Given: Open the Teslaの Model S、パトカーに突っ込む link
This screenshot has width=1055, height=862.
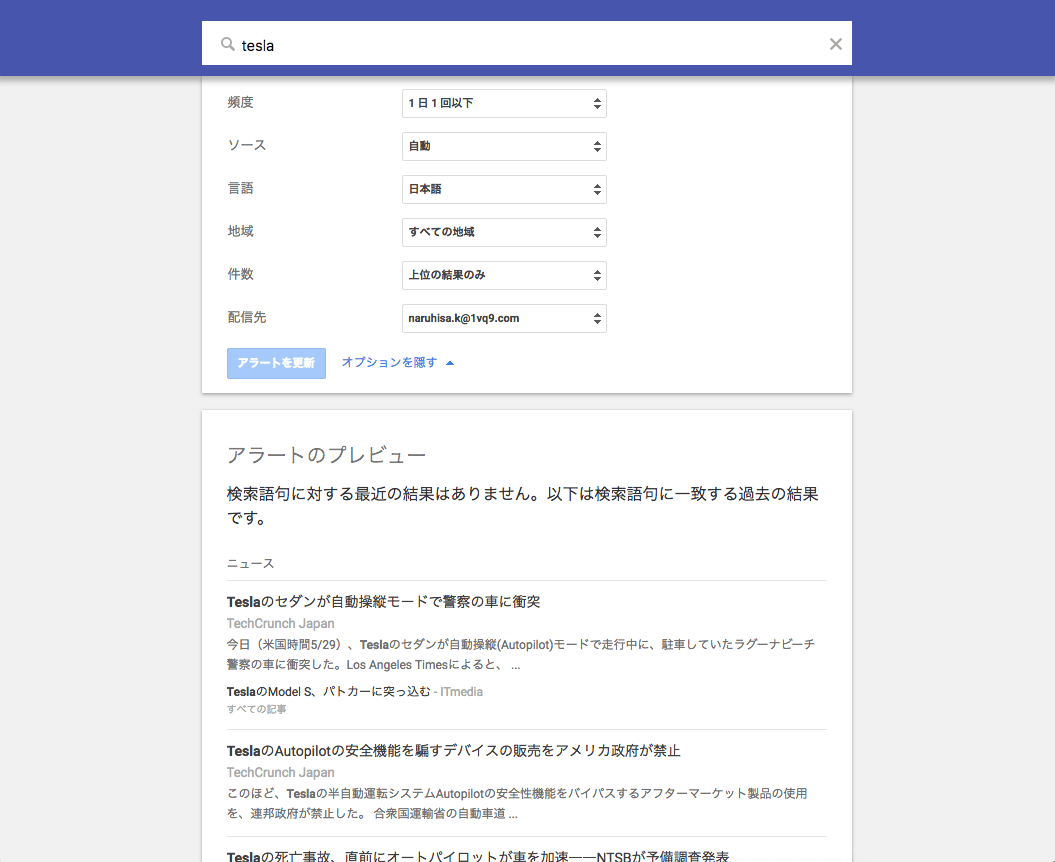Looking at the screenshot, I should [328, 692].
